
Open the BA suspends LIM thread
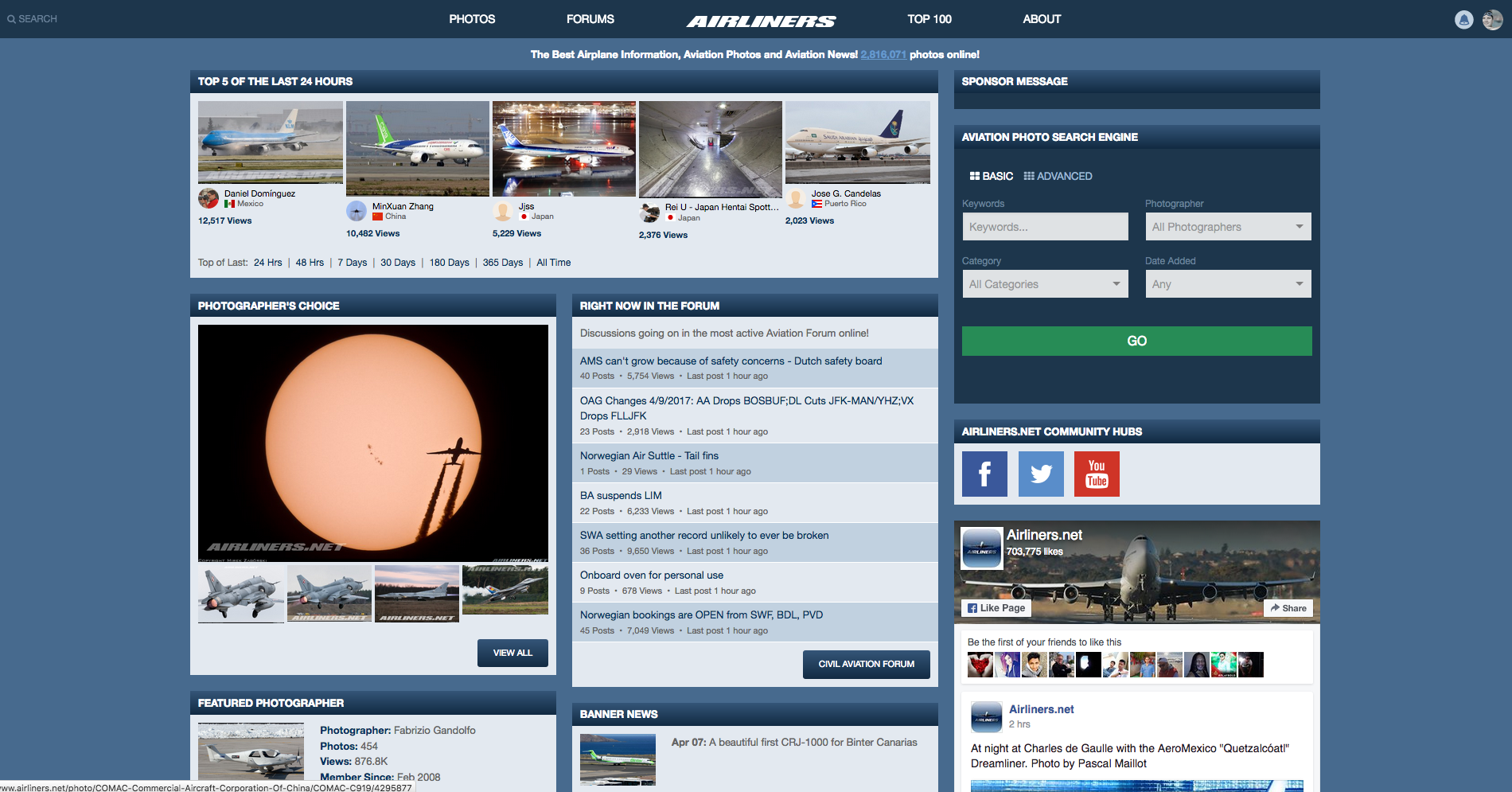pos(621,496)
